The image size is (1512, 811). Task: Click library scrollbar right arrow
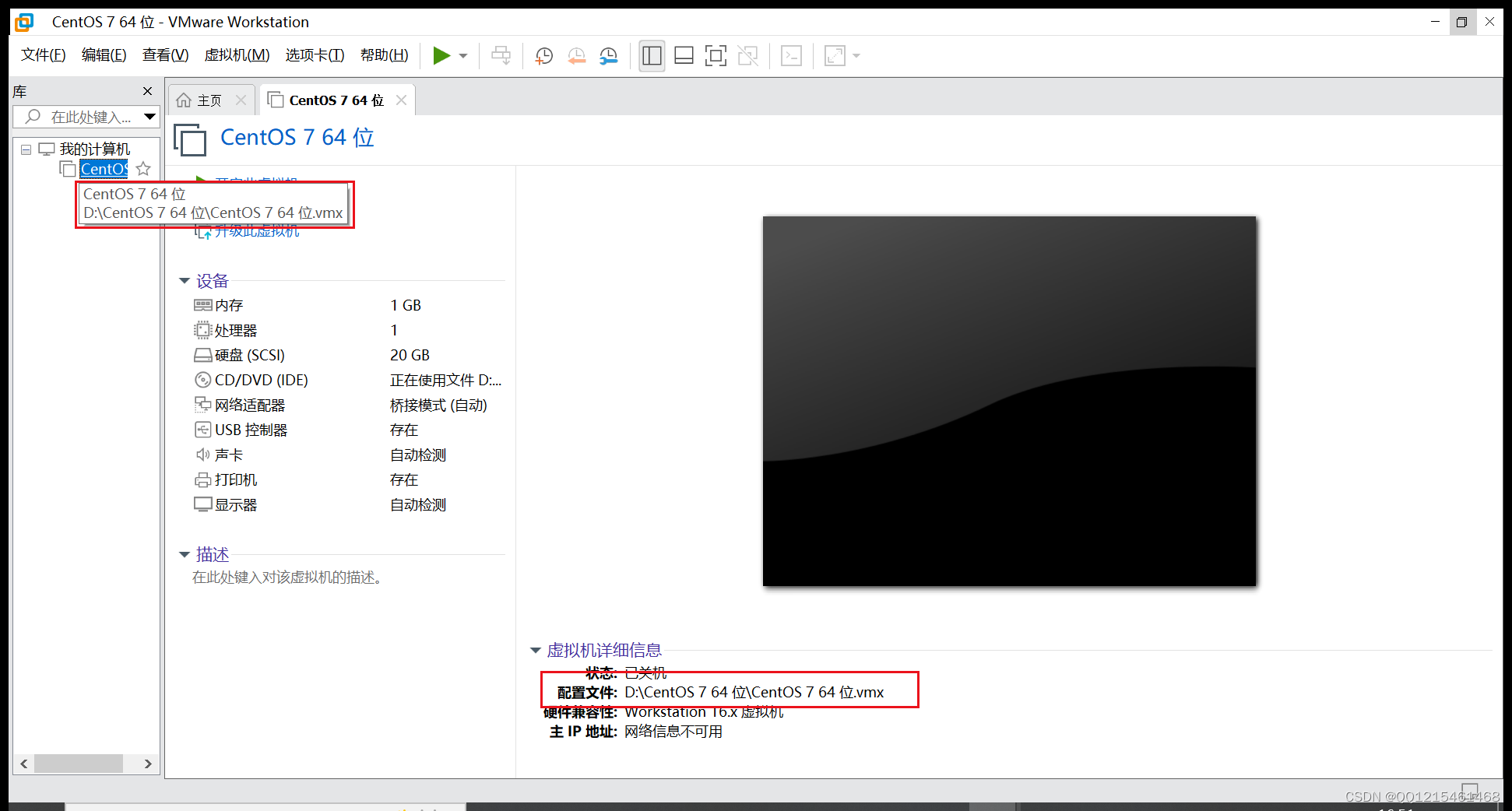pos(148,764)
